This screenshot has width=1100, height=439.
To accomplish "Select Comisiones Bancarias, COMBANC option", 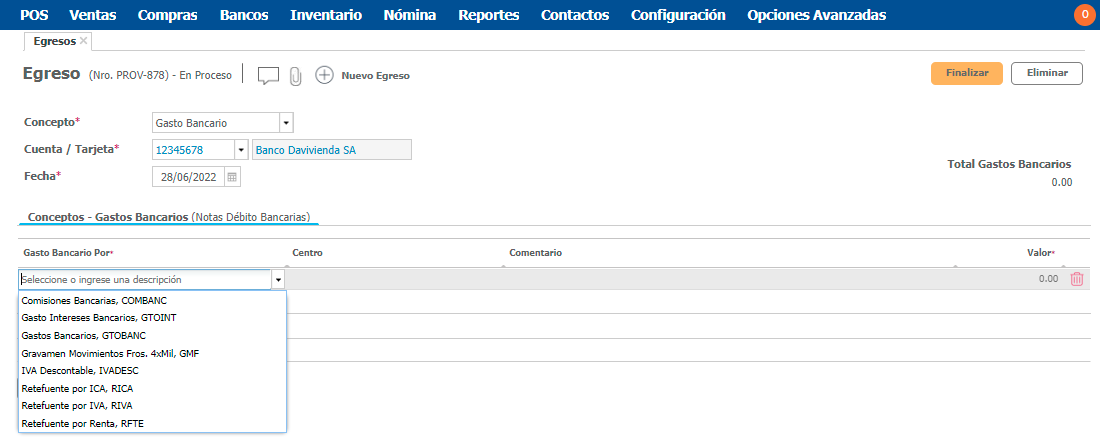I will pyautogui.click(x=94, y=300).
